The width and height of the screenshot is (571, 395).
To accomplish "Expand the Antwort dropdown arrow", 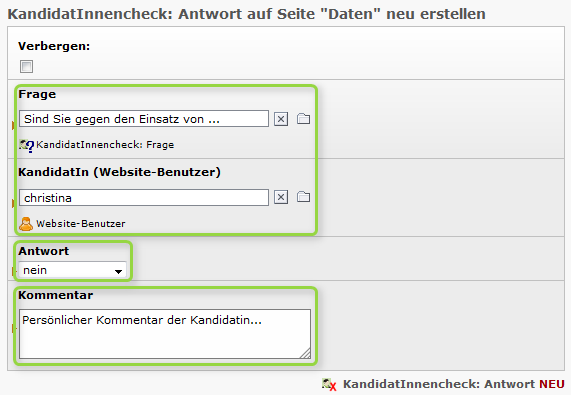I will click(118, 272).
